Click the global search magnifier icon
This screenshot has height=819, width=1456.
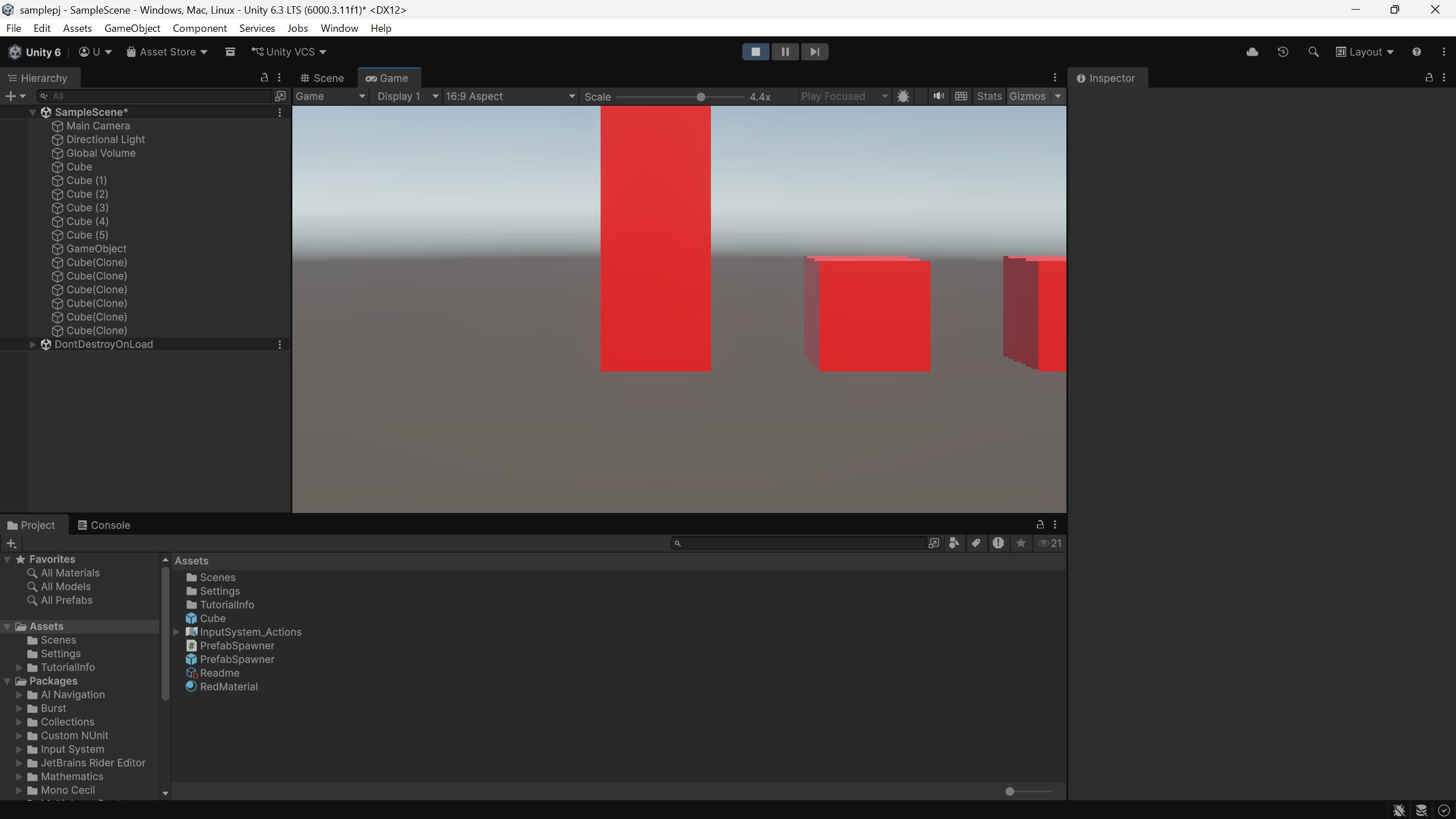[x=1313, y=52]
